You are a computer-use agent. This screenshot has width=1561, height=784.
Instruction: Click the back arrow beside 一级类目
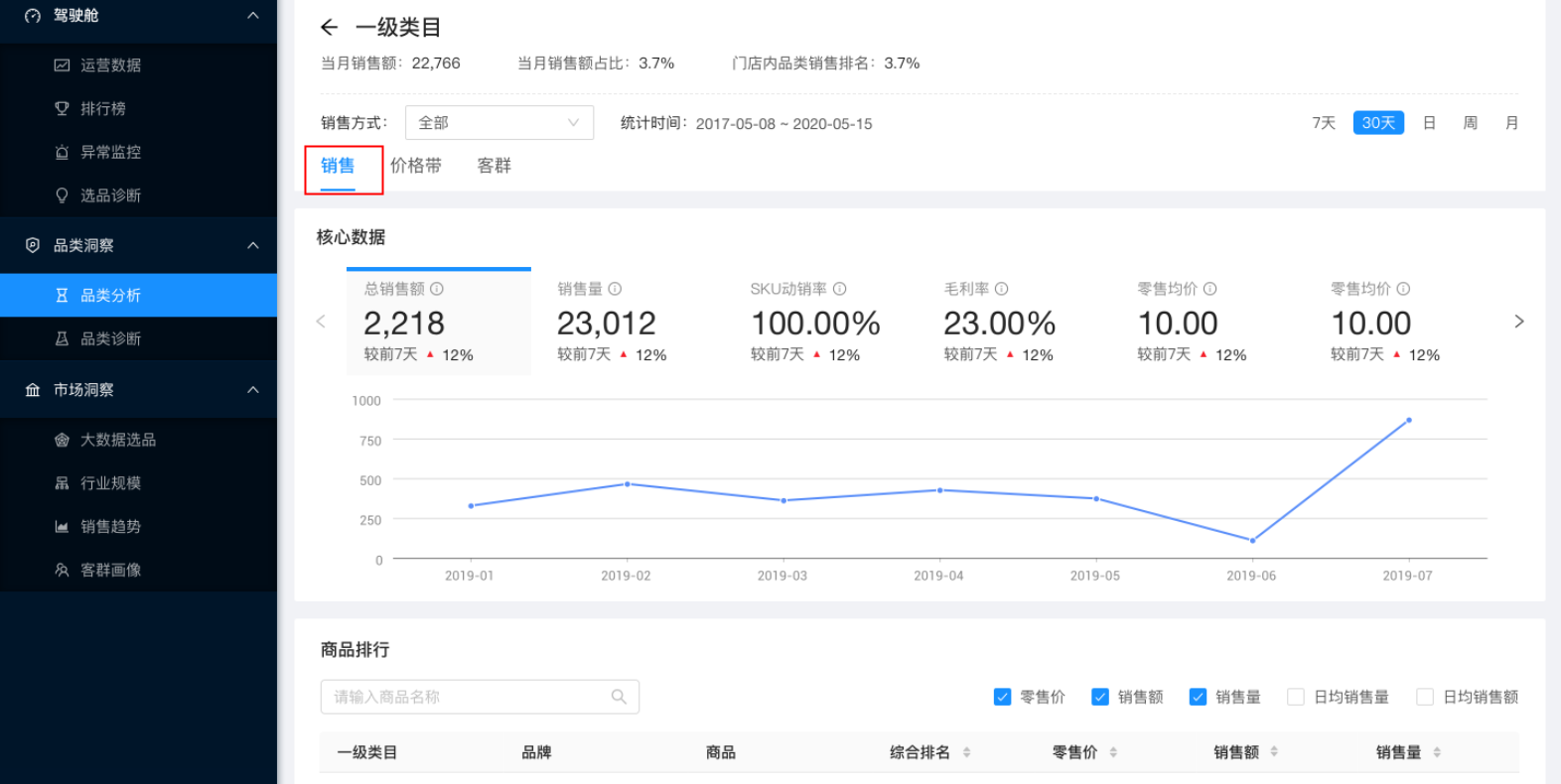point(330,28)
